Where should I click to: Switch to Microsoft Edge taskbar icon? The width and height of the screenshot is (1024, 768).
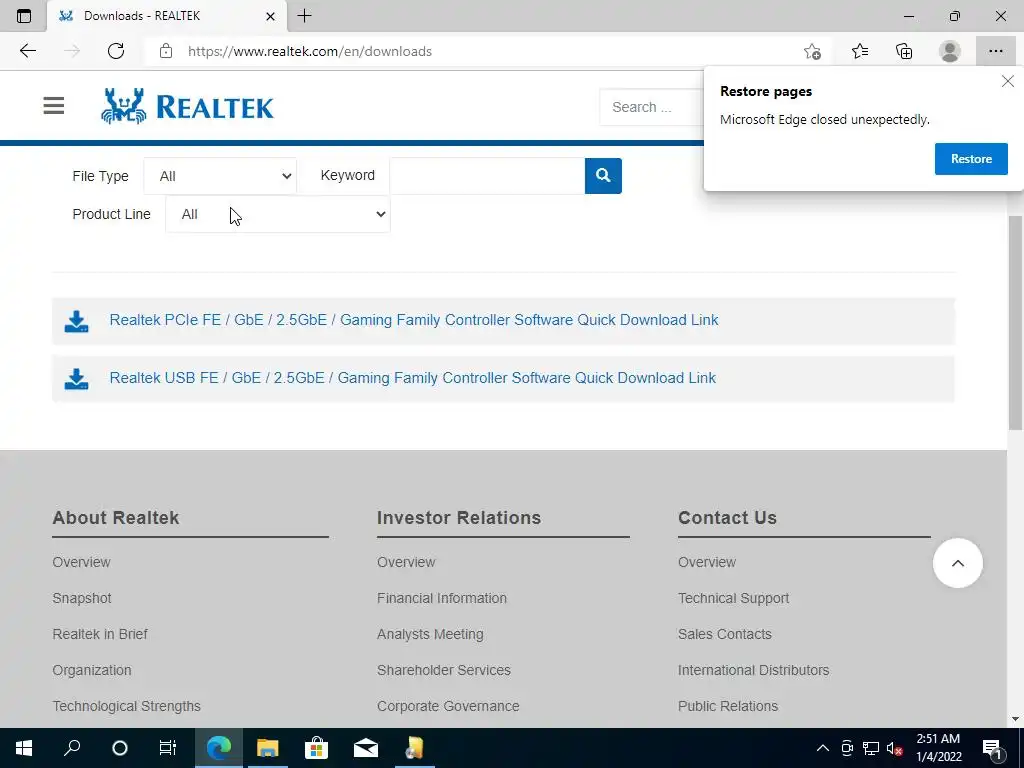(x=219, y=748)
